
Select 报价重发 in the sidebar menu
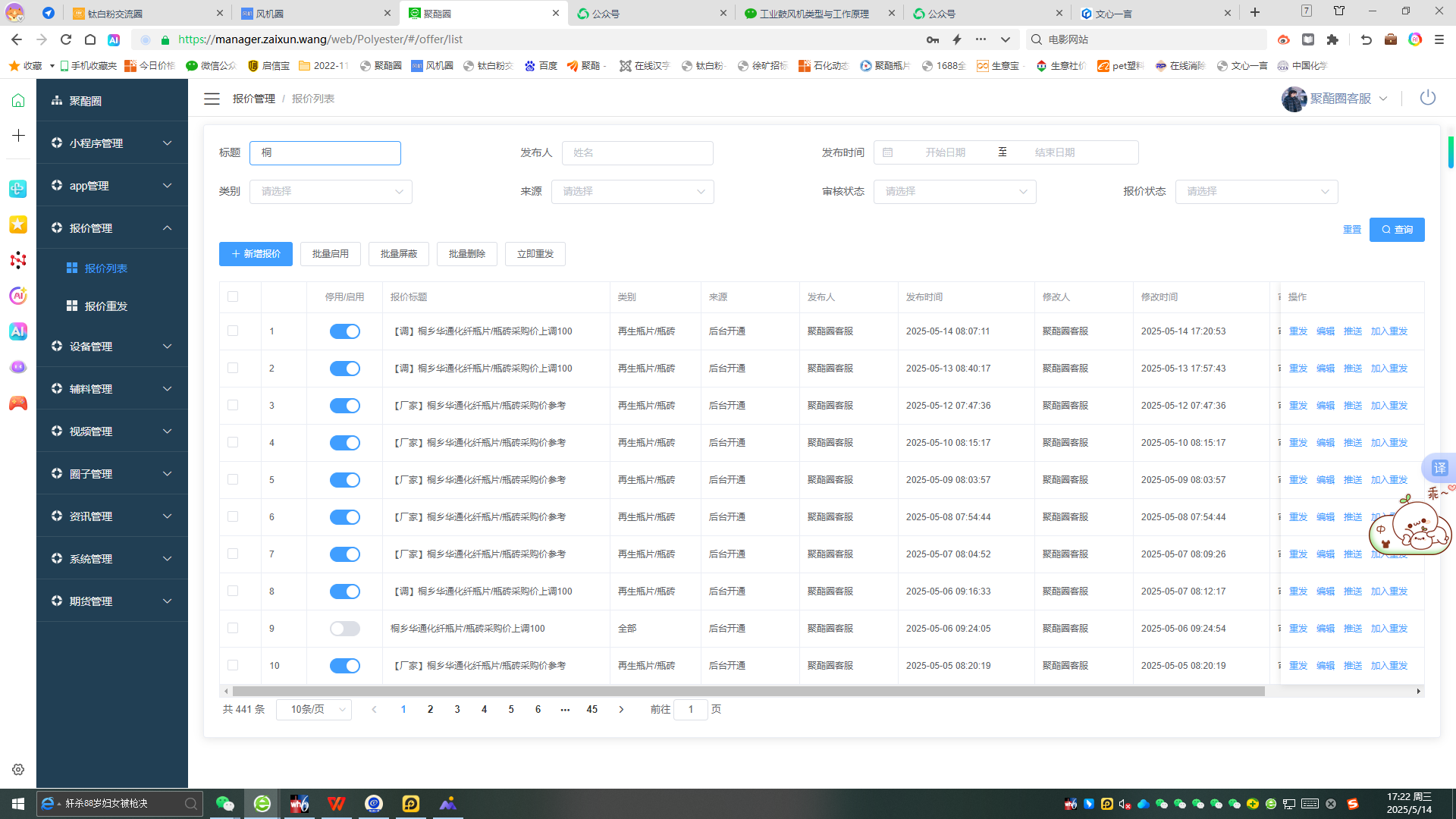coord(105,306)
